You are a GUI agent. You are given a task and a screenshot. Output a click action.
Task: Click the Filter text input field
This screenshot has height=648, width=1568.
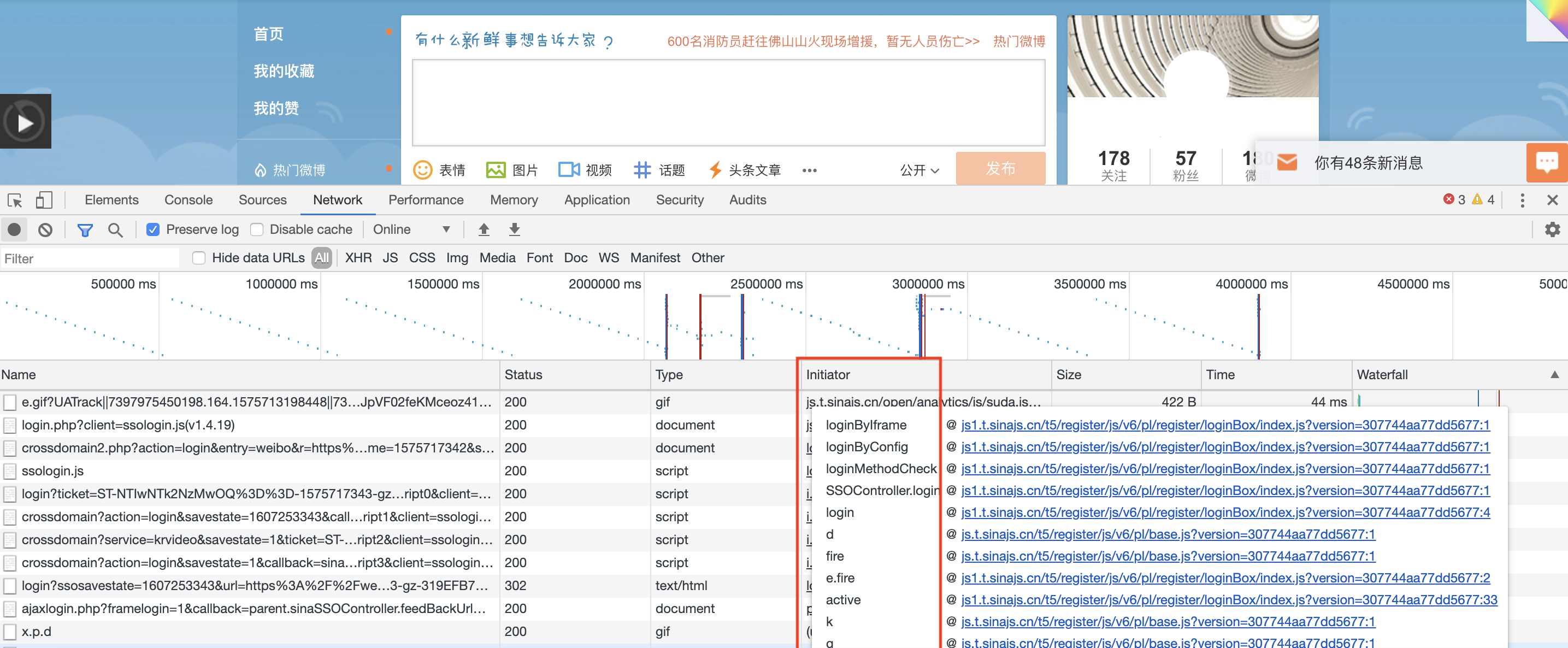pos(91,258)
